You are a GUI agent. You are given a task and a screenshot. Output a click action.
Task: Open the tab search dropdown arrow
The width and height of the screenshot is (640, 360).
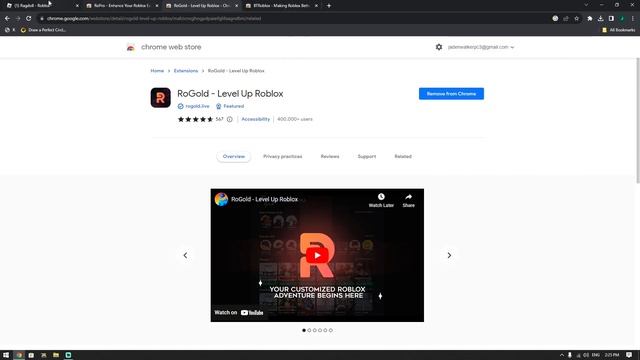click(586, 5)
